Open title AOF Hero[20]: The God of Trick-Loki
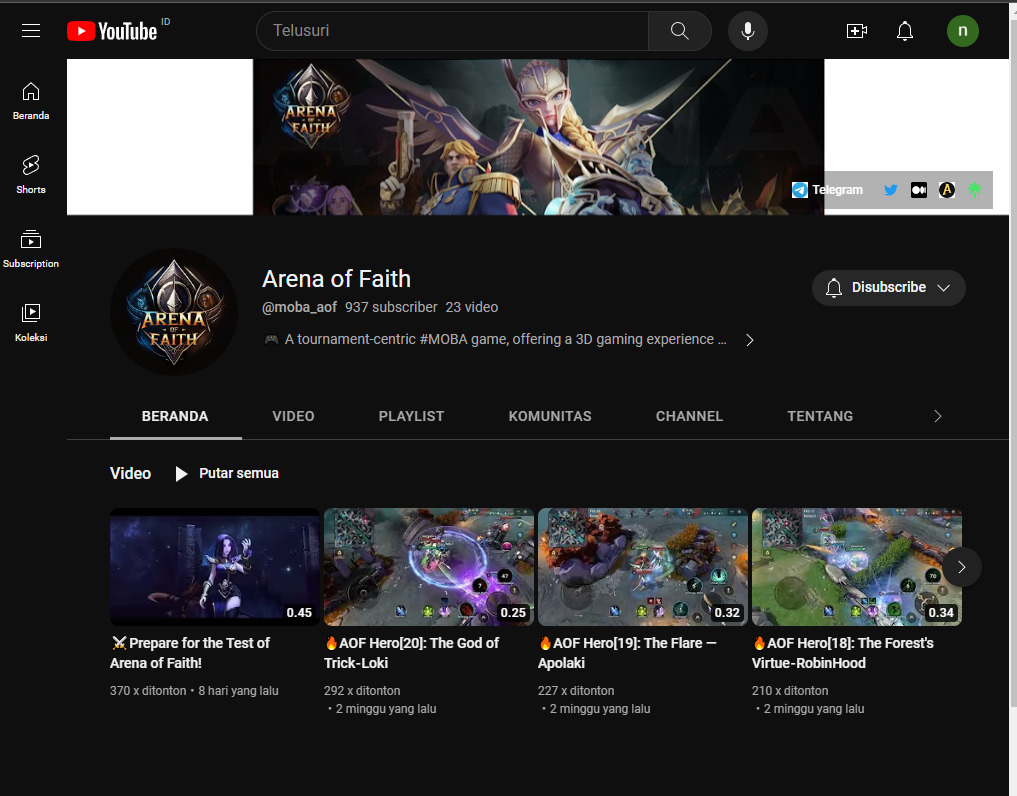This screenshot has width=1017, height=796. click(412, 653)
